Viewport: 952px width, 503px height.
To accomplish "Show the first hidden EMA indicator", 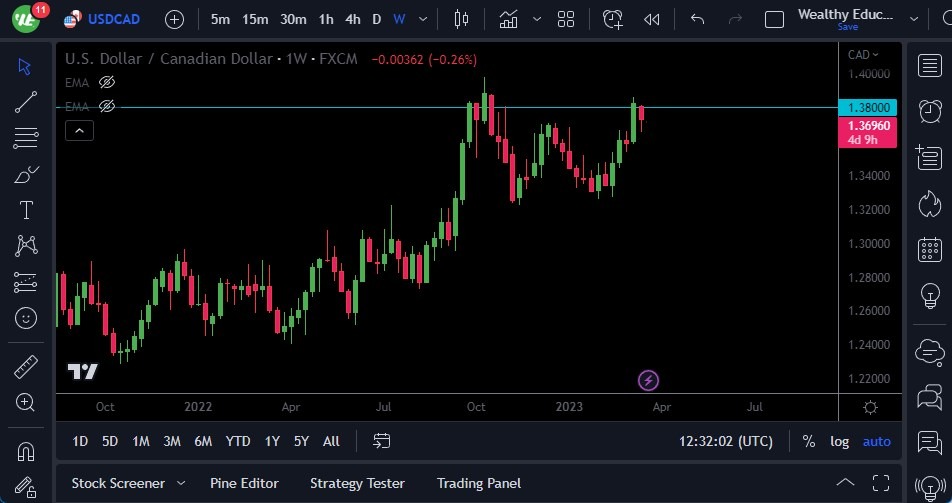I will click(x=107, y=82).
